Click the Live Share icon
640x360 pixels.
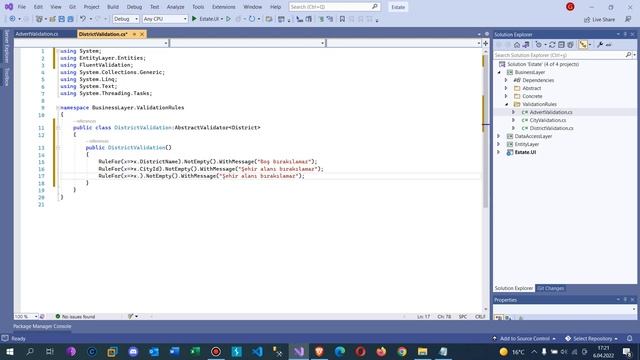(x=587, y=19)
